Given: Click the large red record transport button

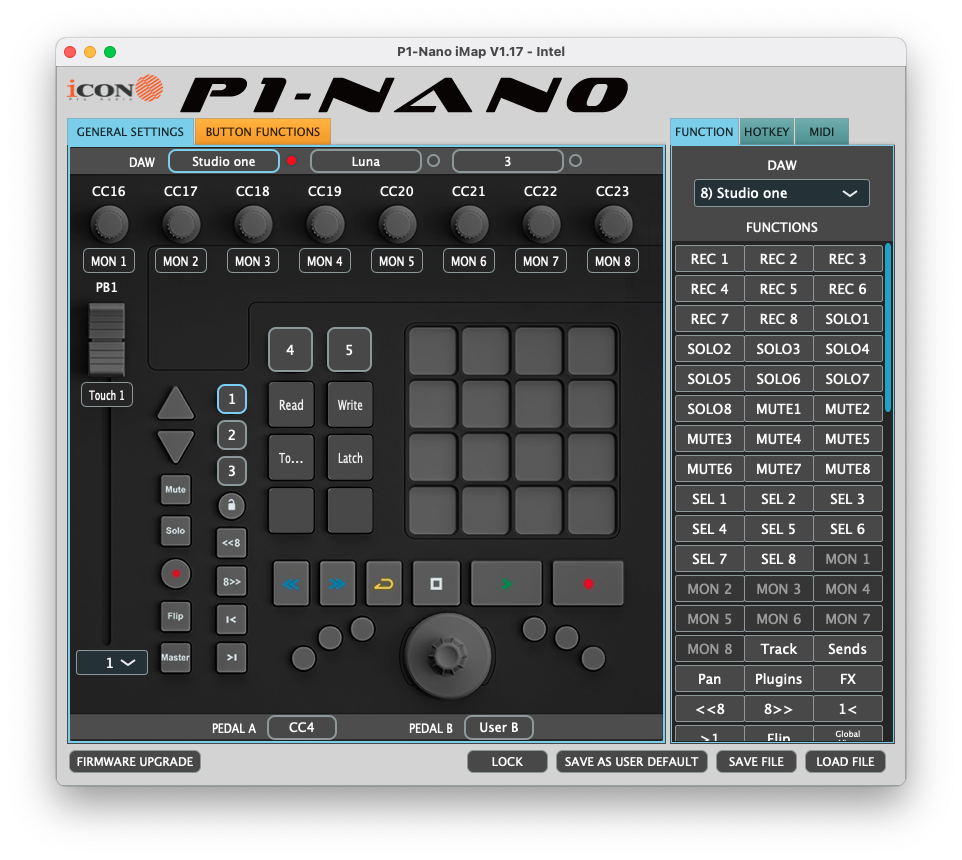Looking at the screenshot, I should coord(588,583).
